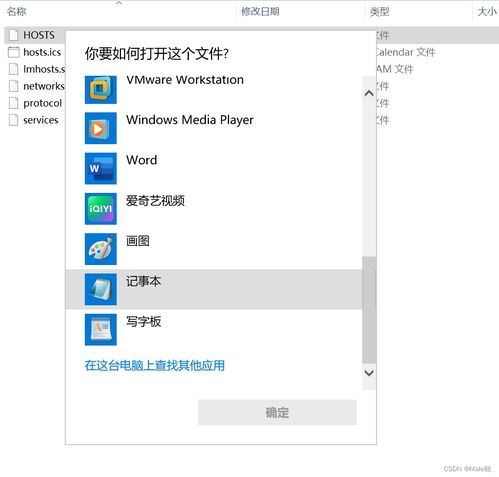
Task: Click the hosts.ics calendar file icon
Action: coord(13,52)
